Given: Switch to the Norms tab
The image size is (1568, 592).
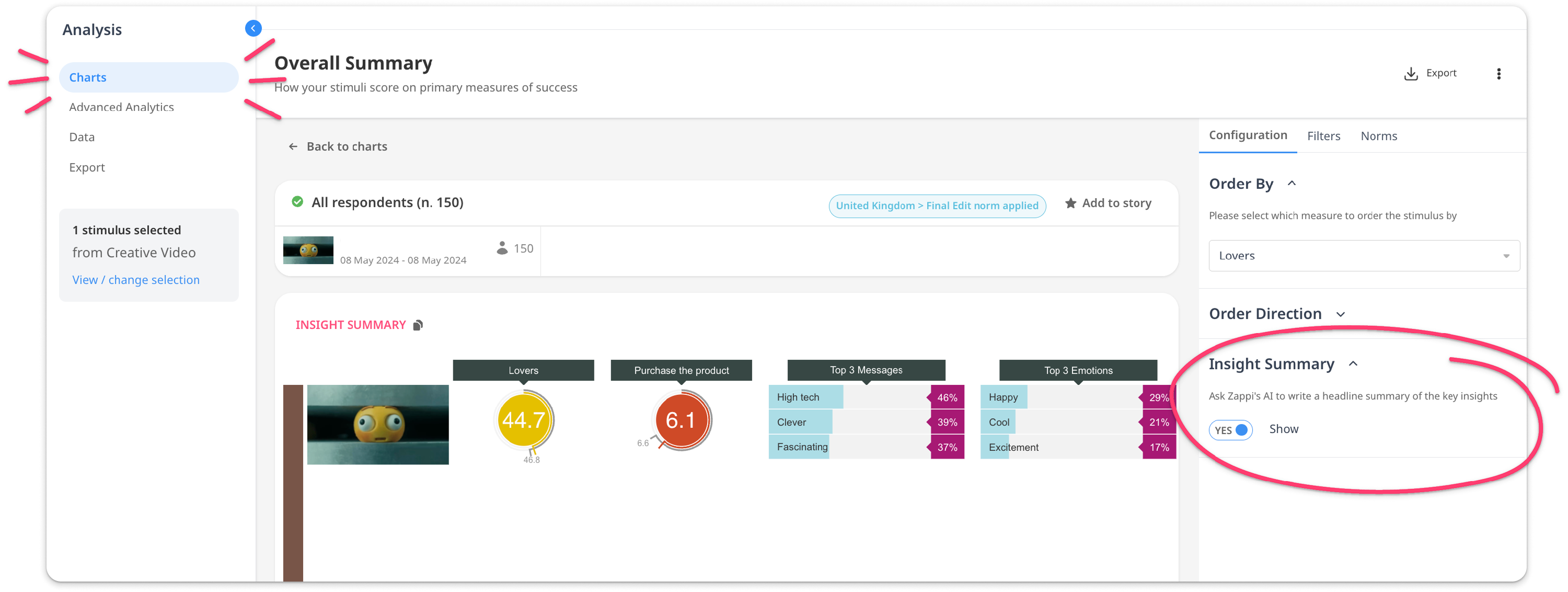Looking at the screenshot, I should (1378, 136).
